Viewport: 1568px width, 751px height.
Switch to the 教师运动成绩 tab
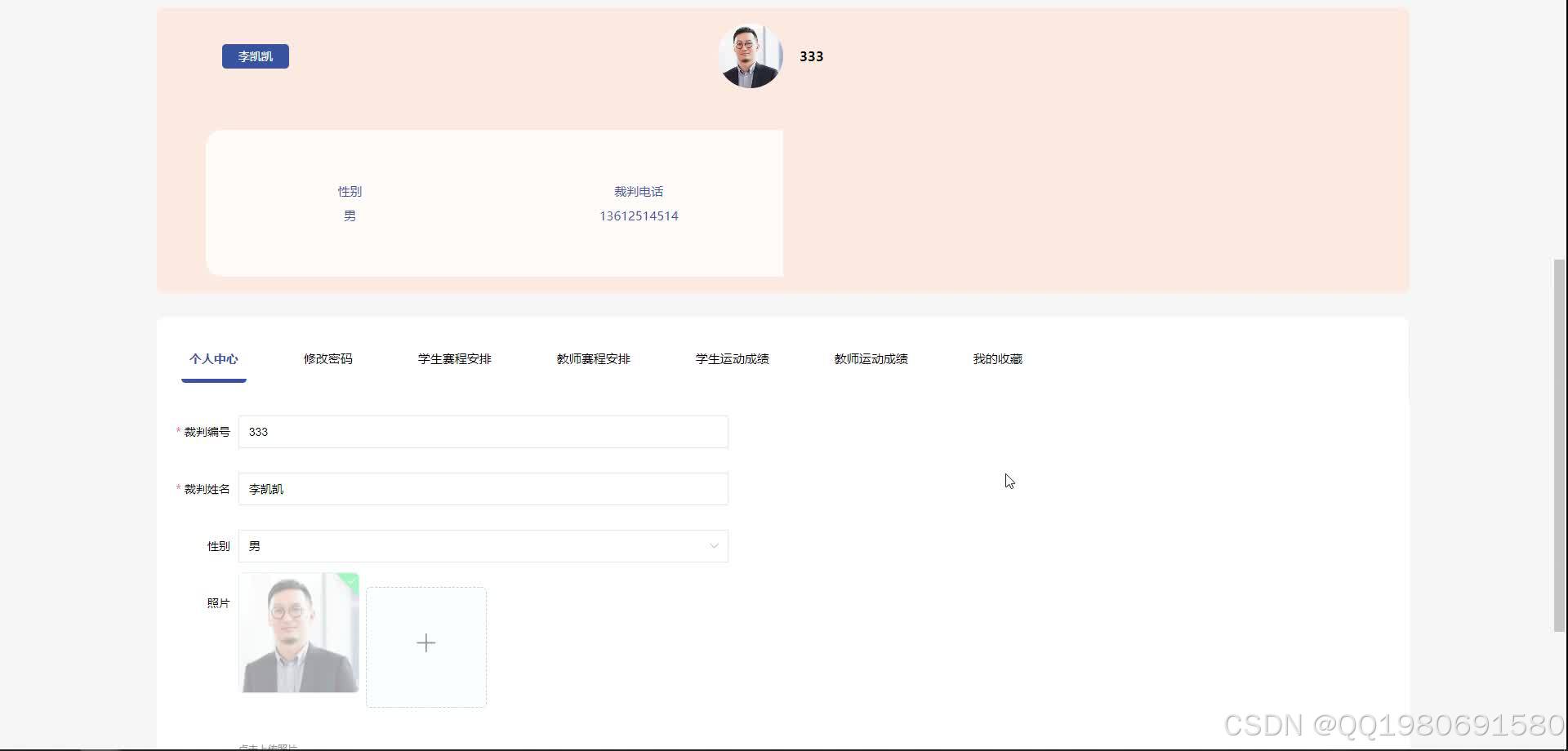point(871,358)
